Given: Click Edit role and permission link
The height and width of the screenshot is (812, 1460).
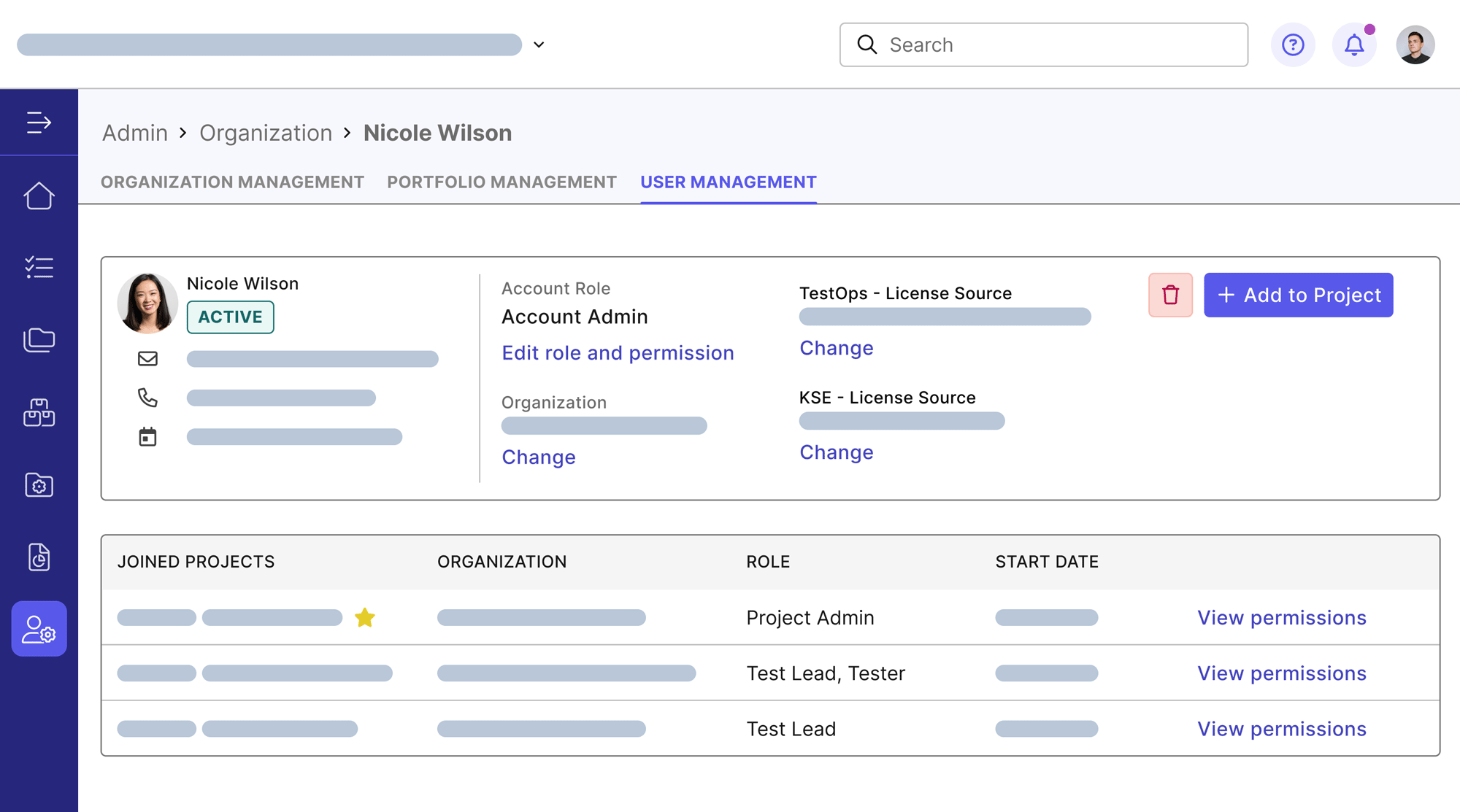Looking at the screenshot, I should tap(618, 353).
